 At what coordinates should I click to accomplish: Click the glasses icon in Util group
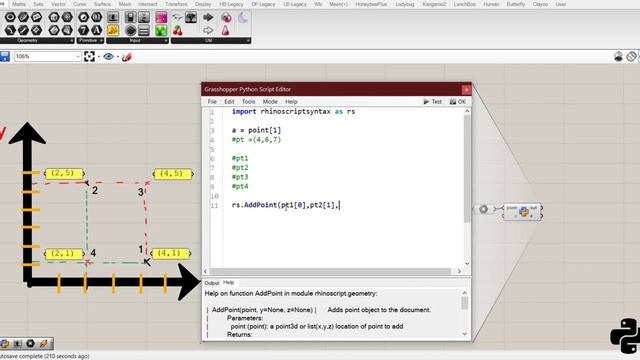pyautogui.click(x=177, y=17)
